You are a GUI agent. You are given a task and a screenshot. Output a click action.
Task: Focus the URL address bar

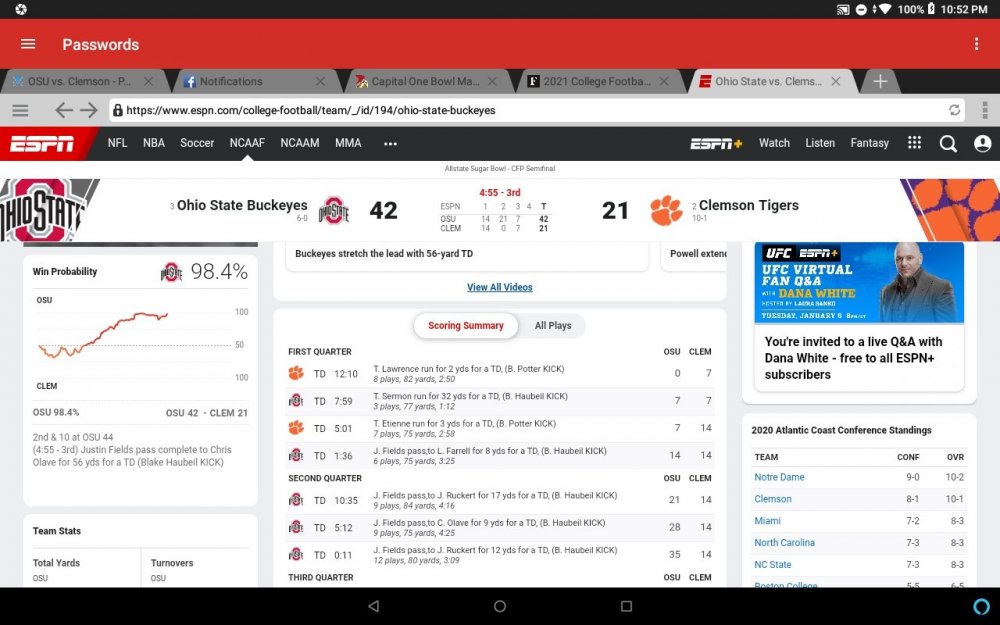pos(536,110)
